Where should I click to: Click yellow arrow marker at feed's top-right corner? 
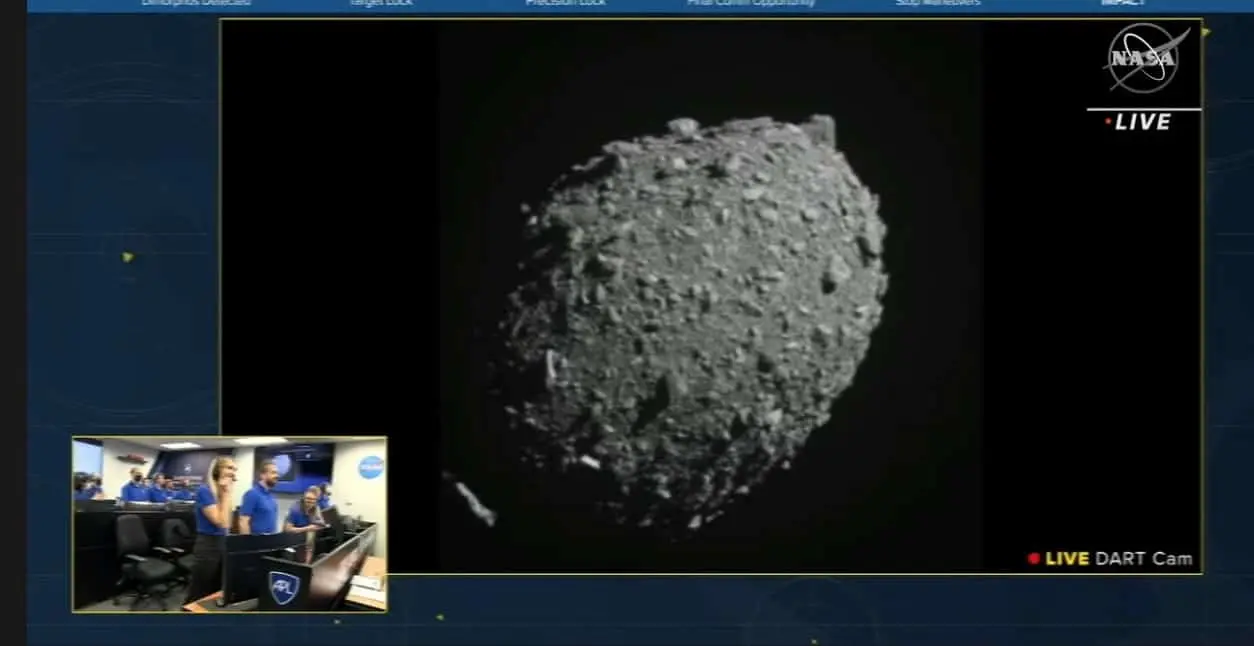tap(1206, 32)
